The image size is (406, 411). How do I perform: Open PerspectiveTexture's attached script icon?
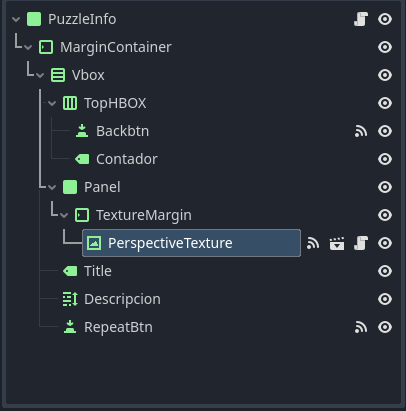coord(361,243)
